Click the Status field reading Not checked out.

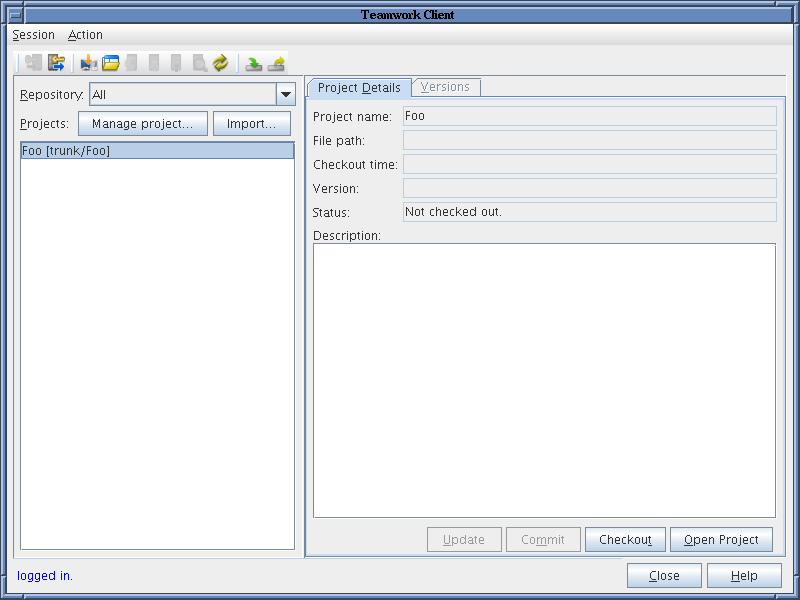(590, 212)
